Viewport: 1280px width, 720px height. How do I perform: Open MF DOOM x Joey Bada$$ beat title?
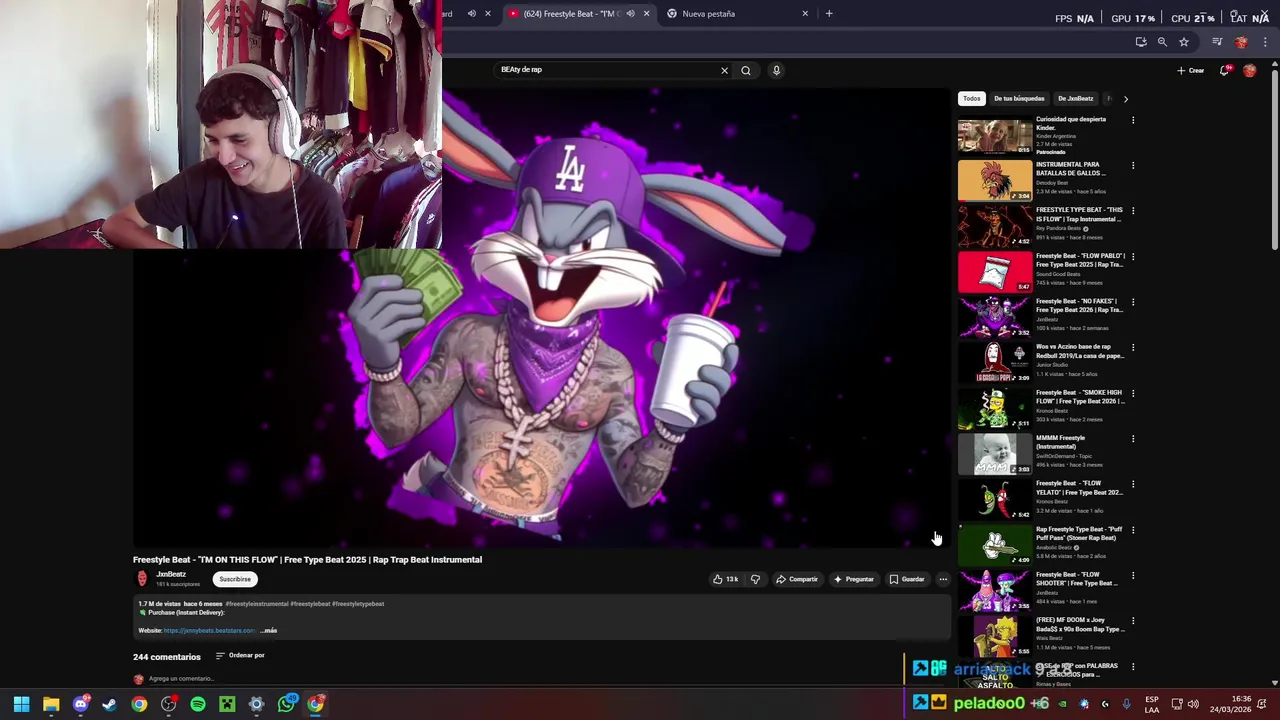(1080, 624)
